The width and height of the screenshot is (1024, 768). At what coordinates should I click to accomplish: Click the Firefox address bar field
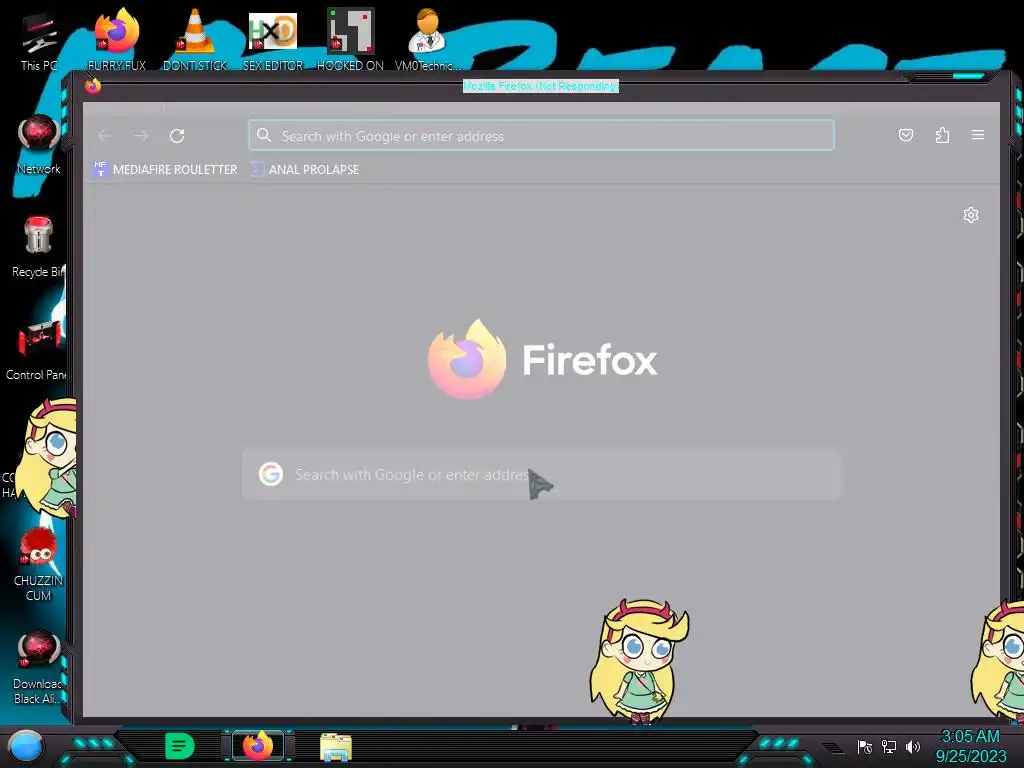541,135
